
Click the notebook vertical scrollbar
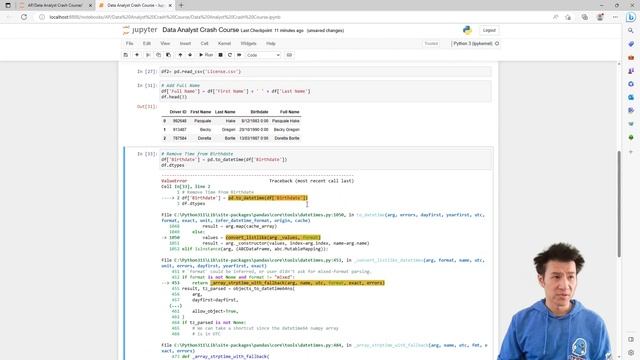point(618,204)
